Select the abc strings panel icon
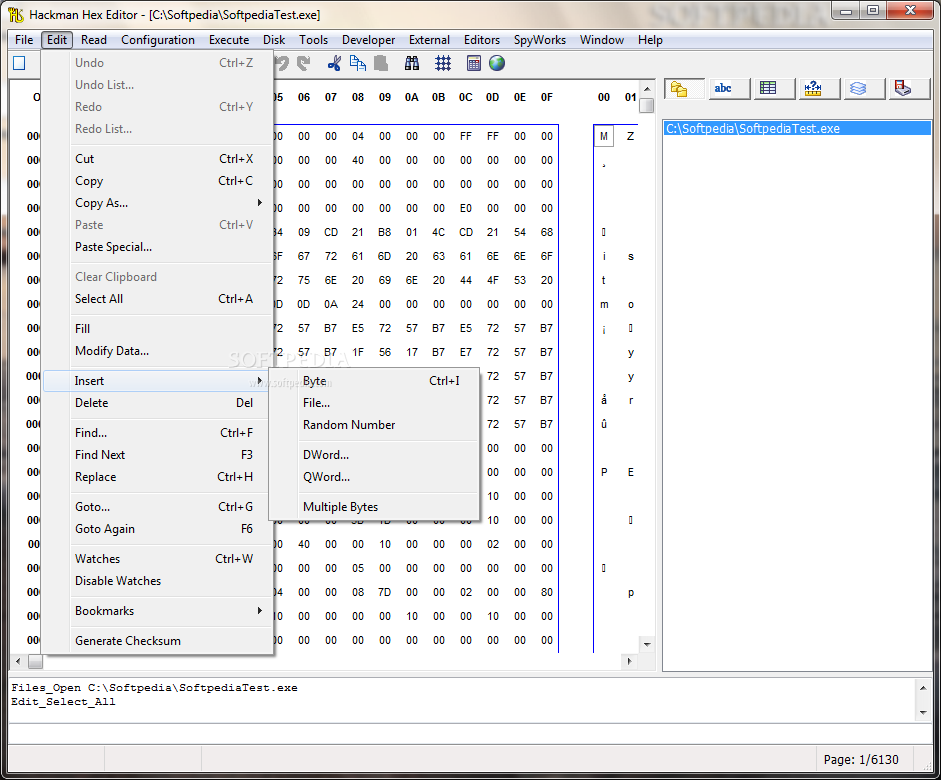The height and width of the screenshot is (780, 941). (x=729, y=89)
